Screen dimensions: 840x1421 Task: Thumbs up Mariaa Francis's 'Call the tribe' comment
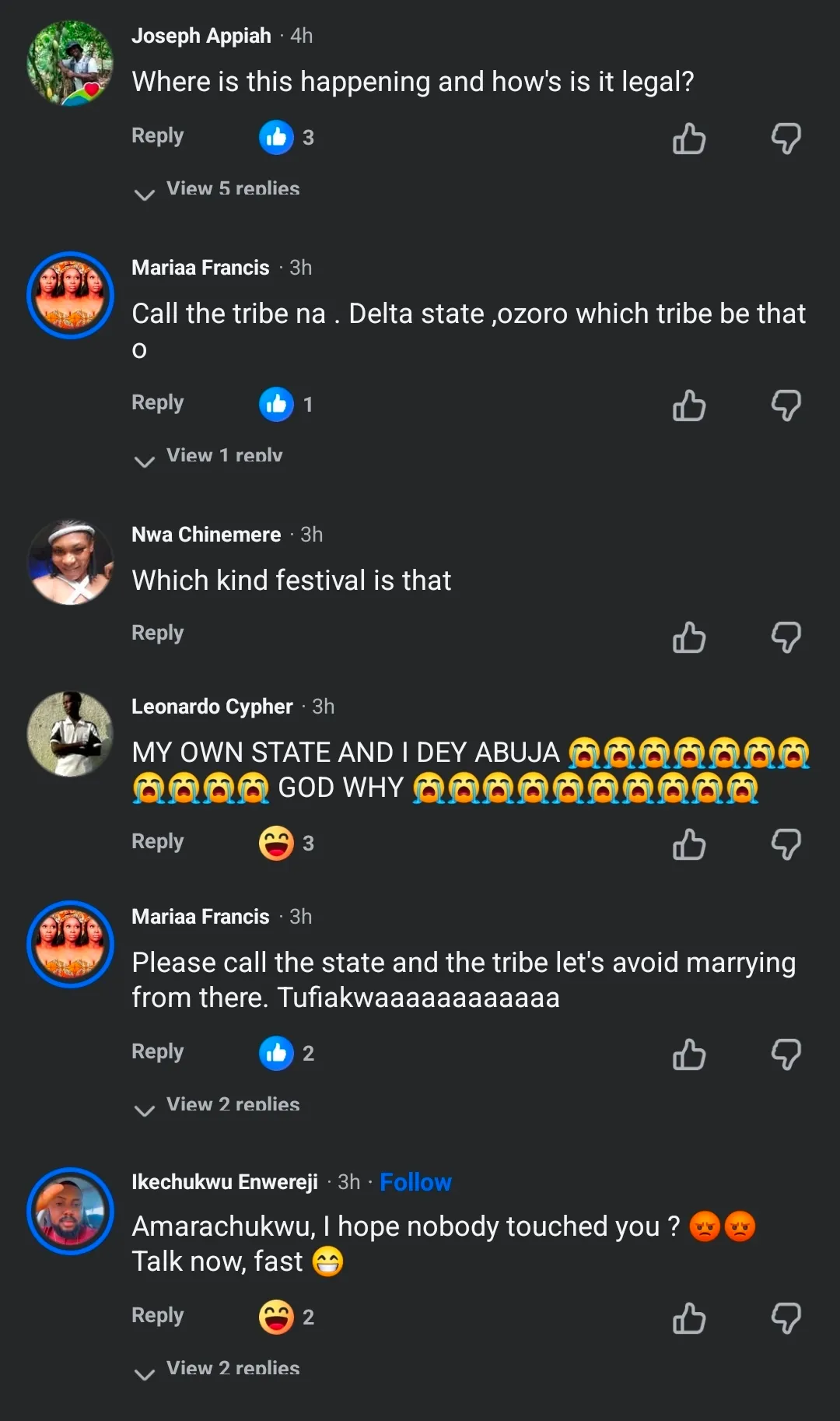click(689, 406)
